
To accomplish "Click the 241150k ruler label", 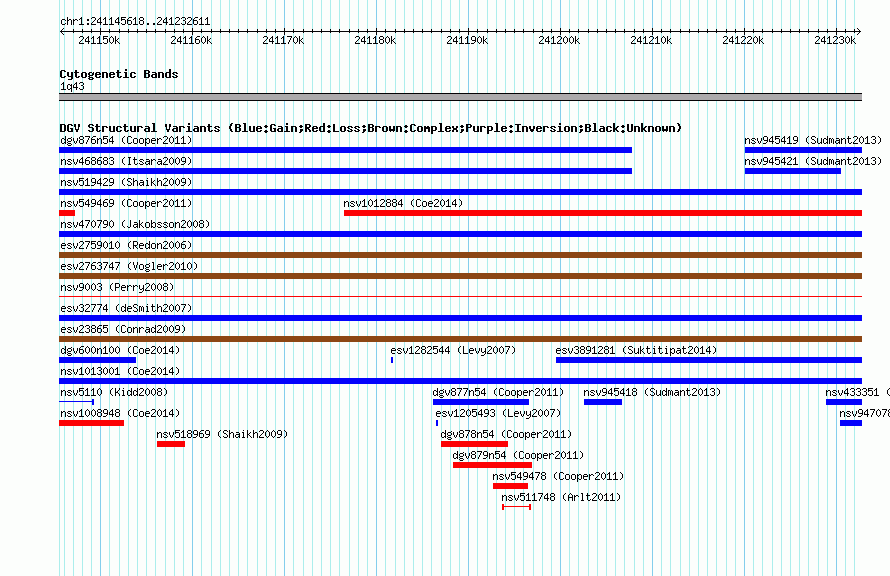I will coord(99,40).
